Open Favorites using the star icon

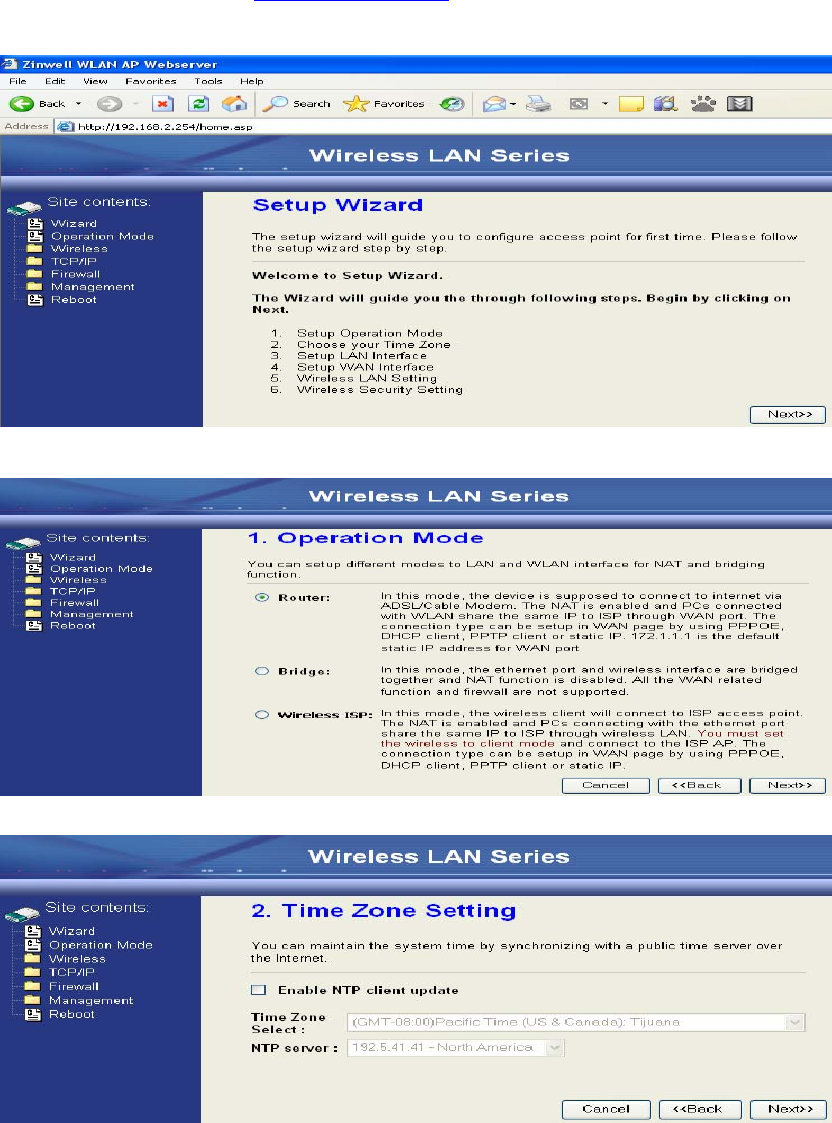click(x=355, y=104)
